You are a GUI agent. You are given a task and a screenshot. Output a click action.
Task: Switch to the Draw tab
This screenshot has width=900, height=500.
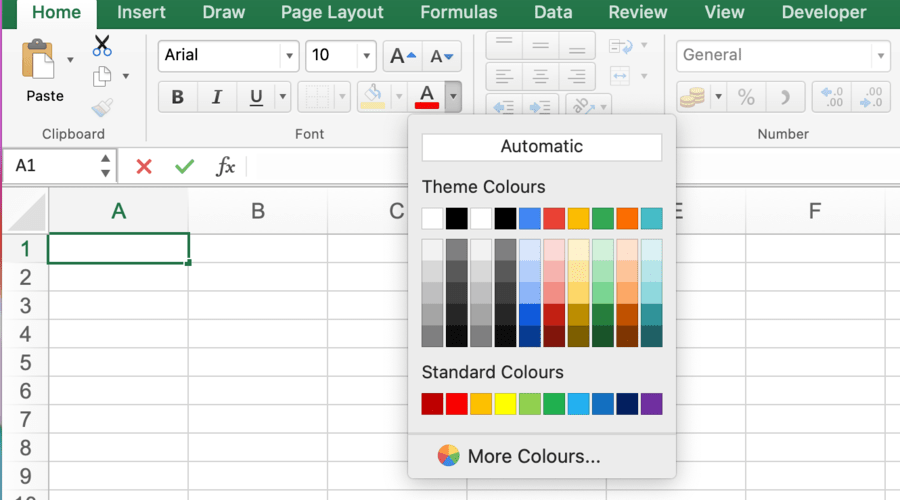tap(223, 13)
